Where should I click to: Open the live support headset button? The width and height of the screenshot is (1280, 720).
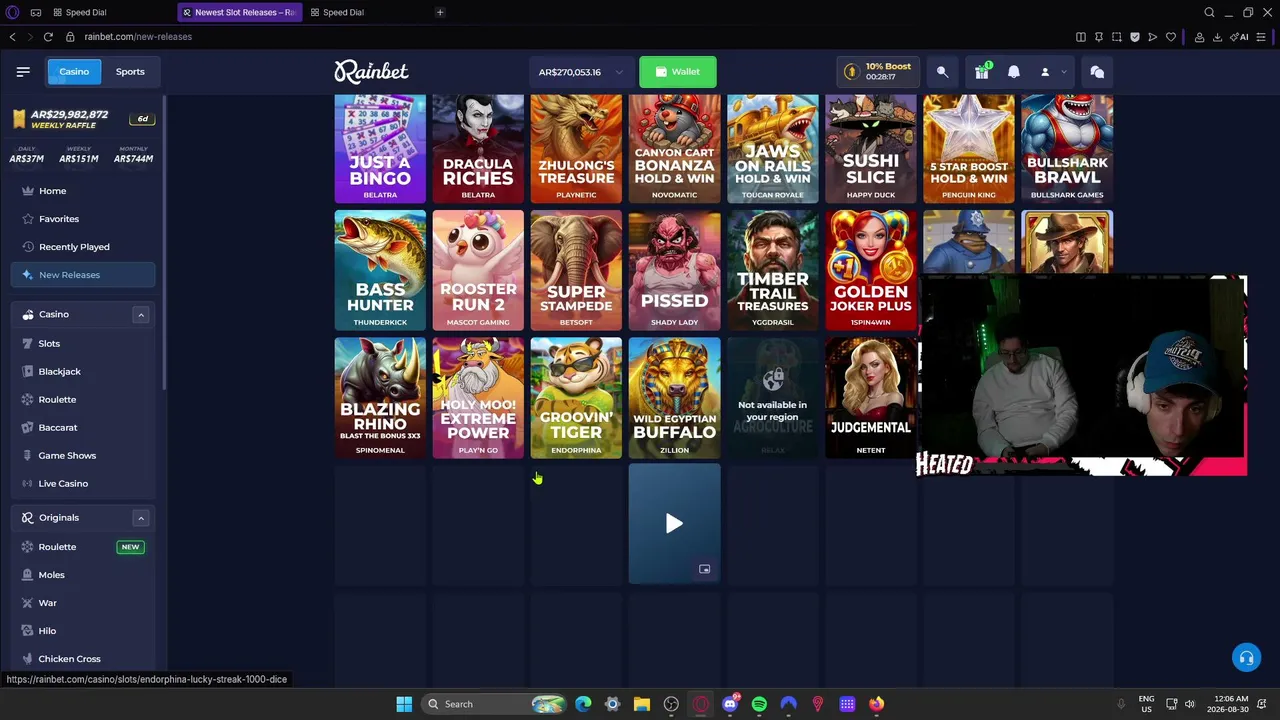[1246, 658]
